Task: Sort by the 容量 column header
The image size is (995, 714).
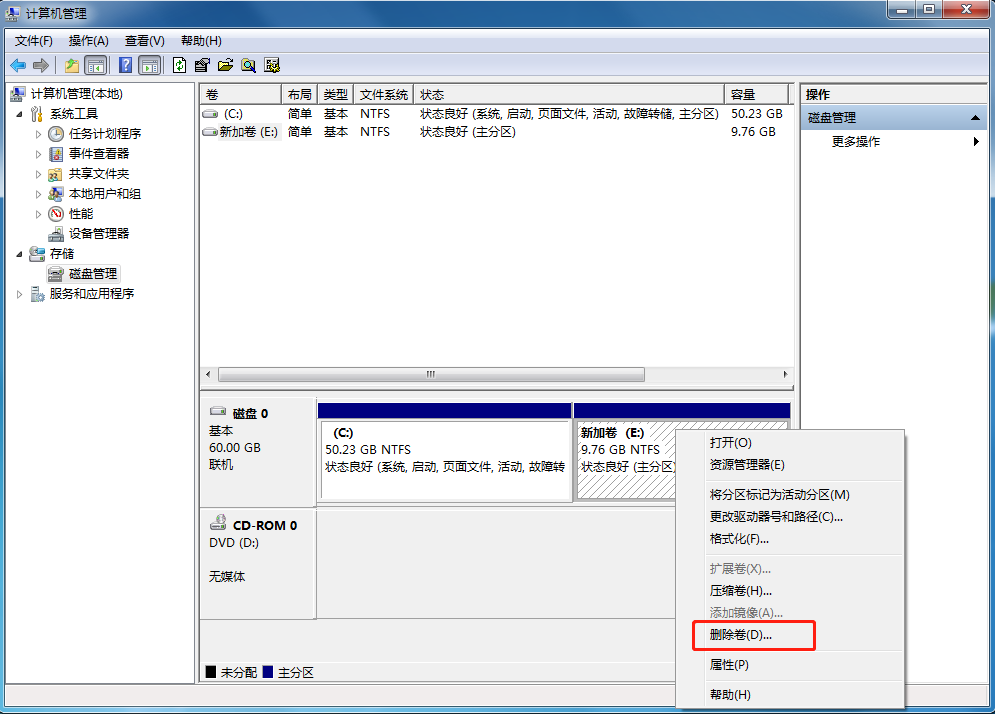Action: [x=756, y=95]
